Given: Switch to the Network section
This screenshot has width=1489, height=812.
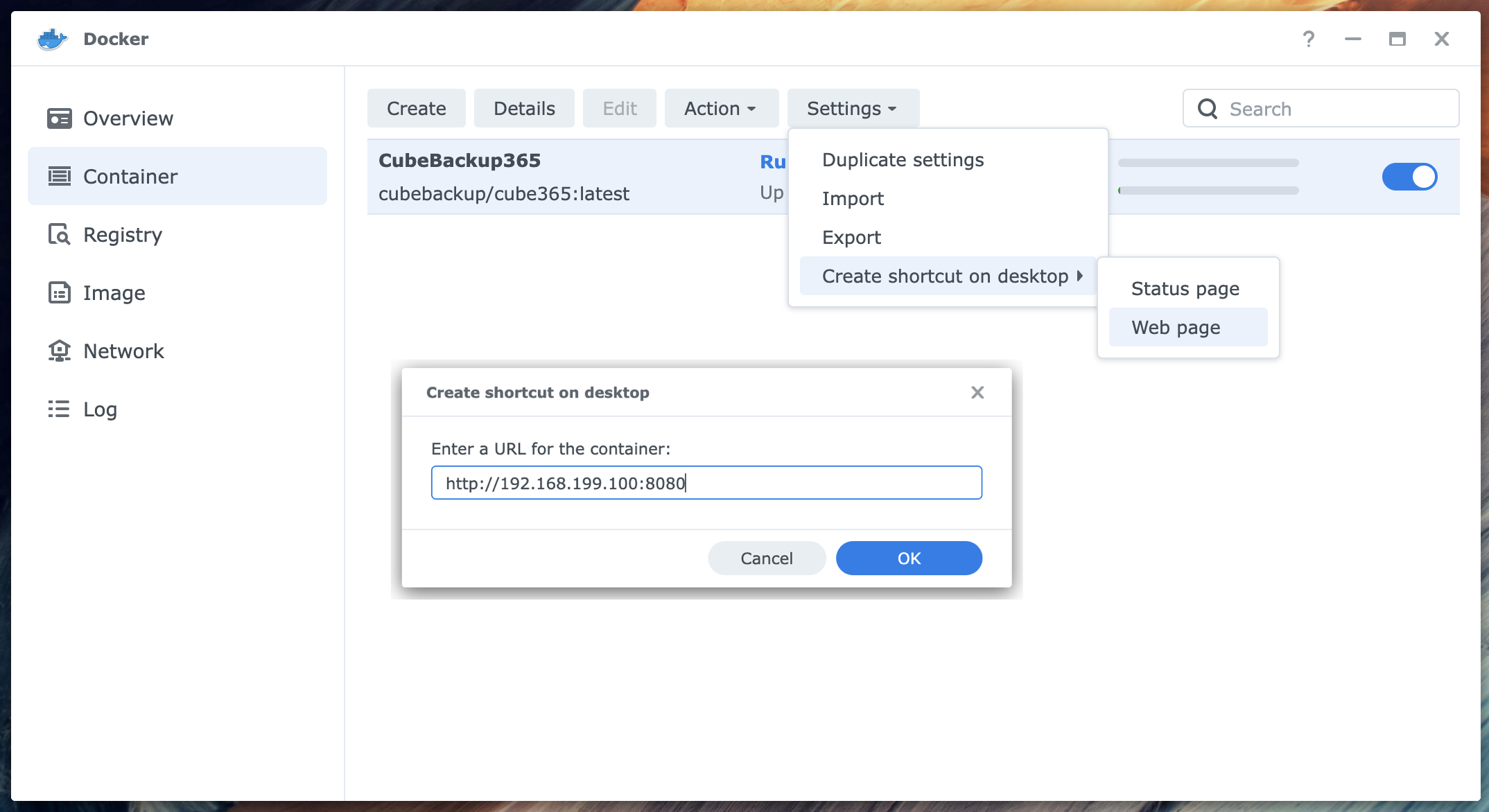Looking at the screenshot, I should [177, 351].
